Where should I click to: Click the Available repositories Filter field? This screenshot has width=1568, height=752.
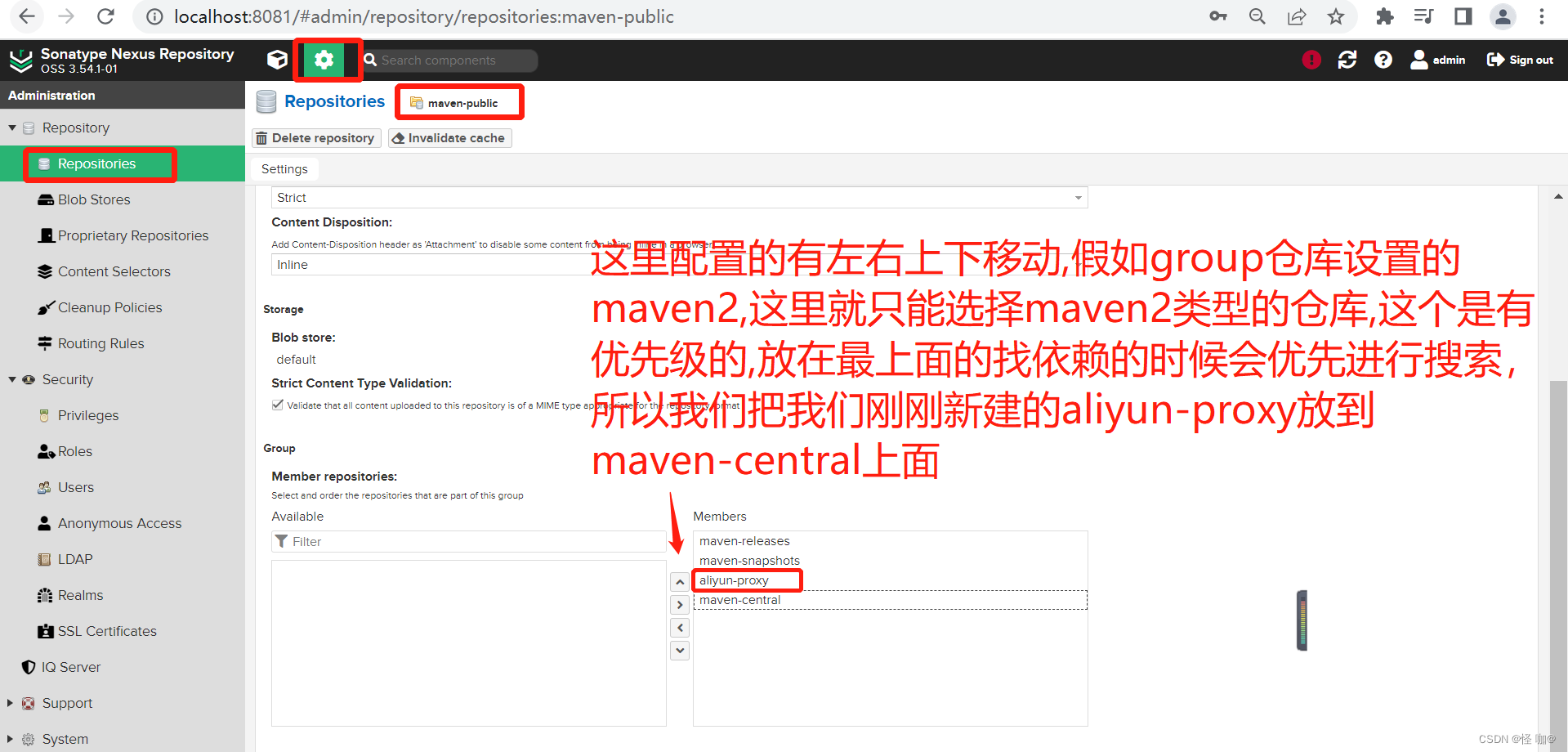[x=469, y=542]
